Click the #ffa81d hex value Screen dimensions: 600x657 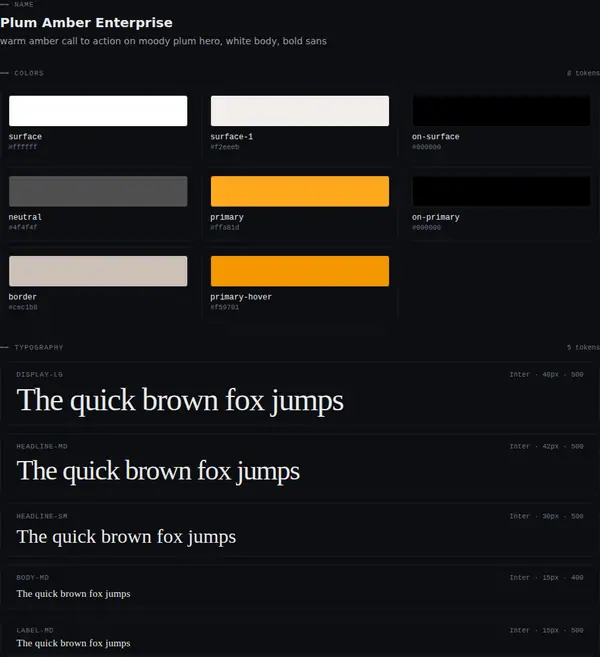tap(225, 228)
